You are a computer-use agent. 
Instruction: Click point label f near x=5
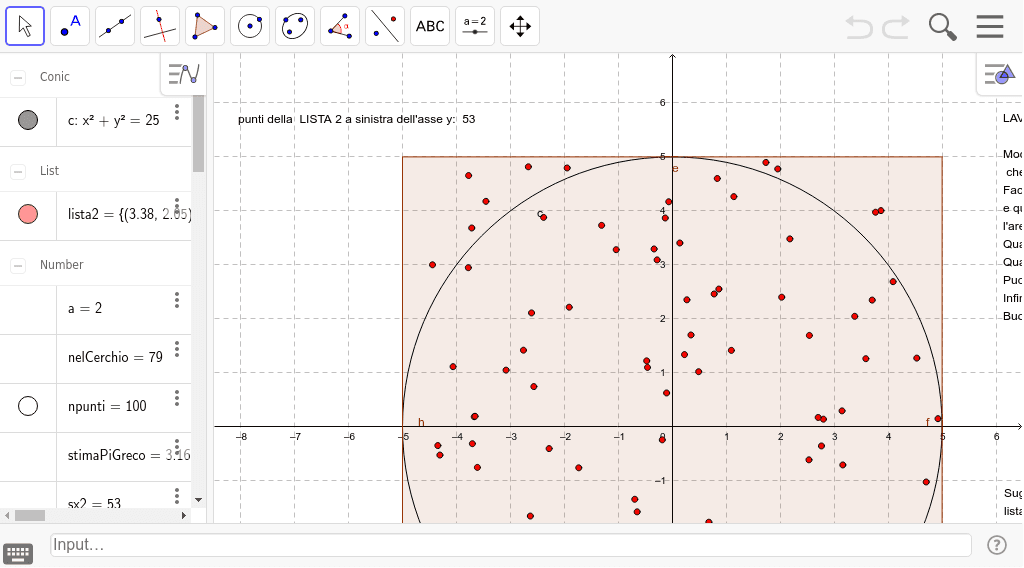pos(927,422)
